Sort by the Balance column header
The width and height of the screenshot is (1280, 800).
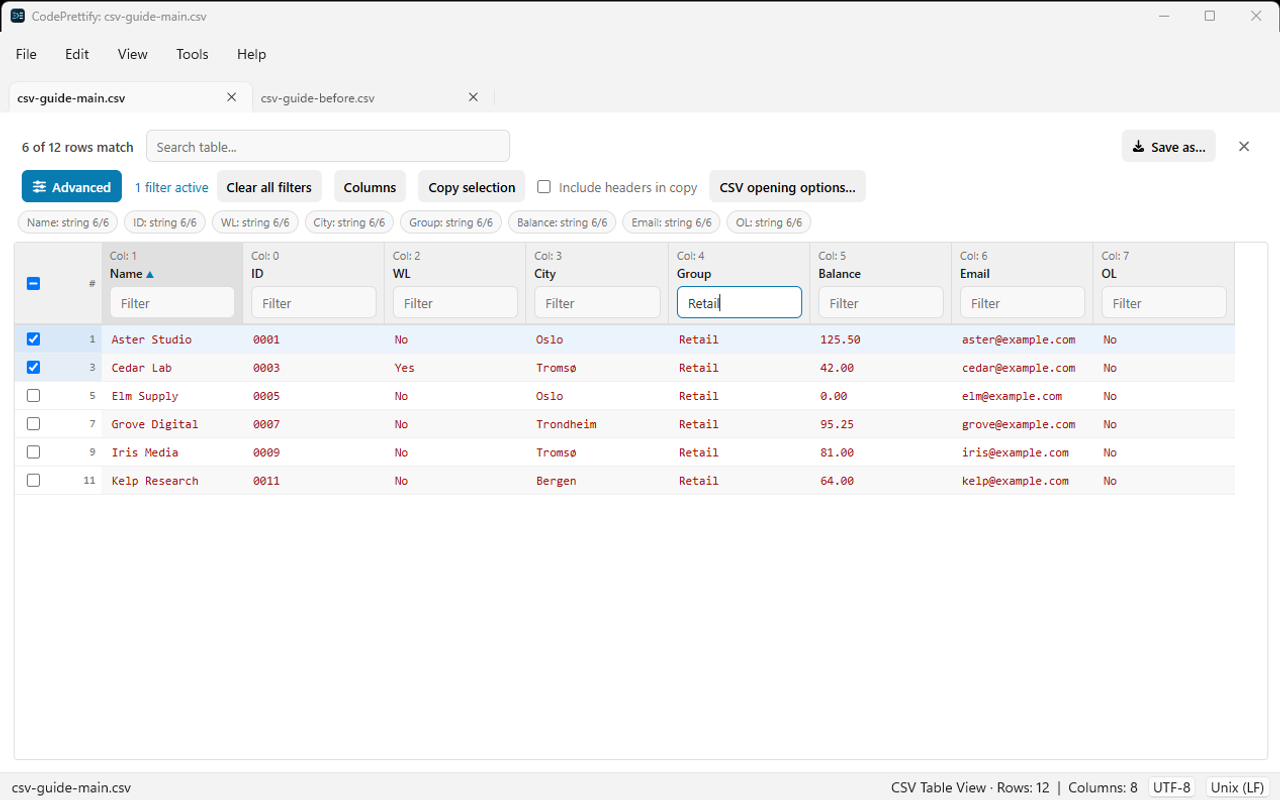point(840,274)
